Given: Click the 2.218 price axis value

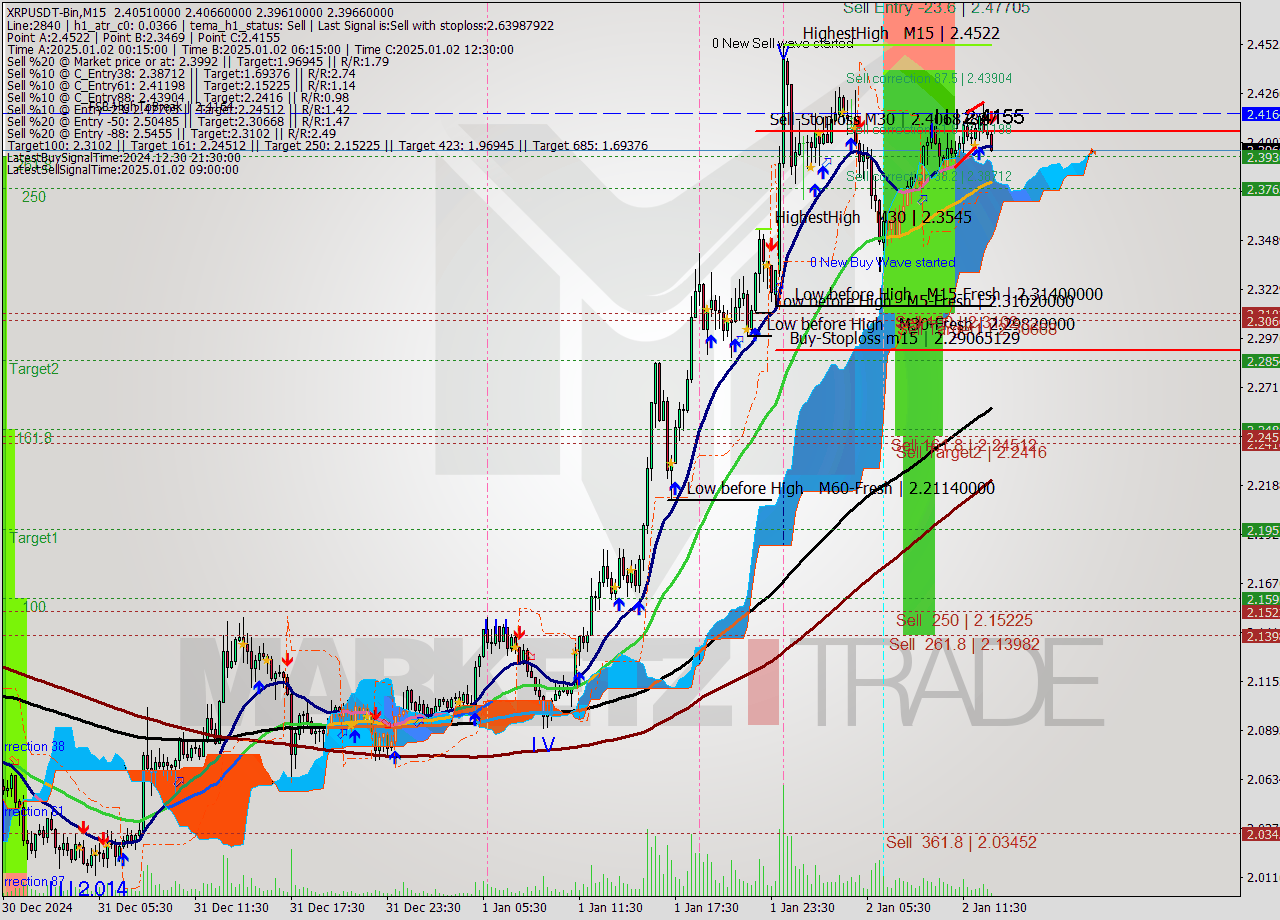Looking at the screenshot, I should click(x=1262, y=485).
